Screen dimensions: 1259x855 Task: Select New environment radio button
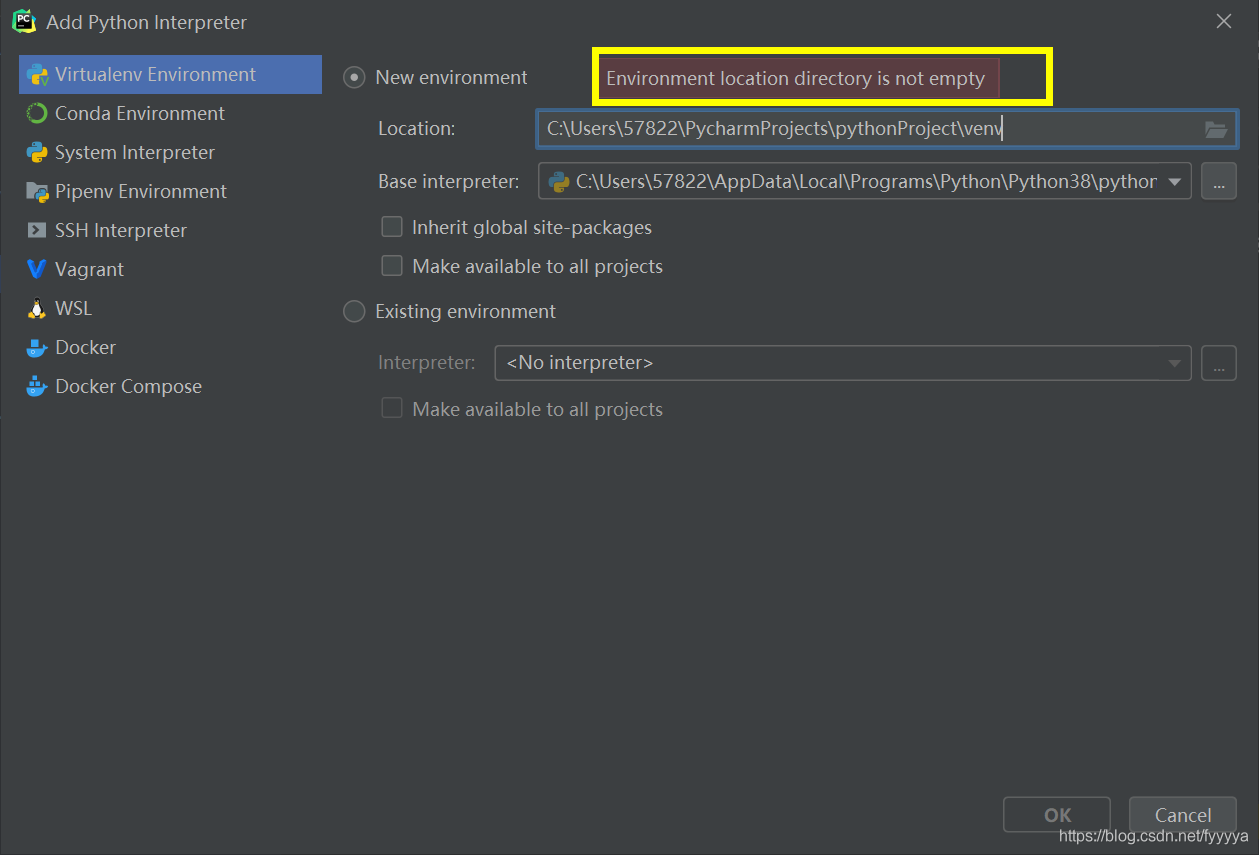click(354, 78)
